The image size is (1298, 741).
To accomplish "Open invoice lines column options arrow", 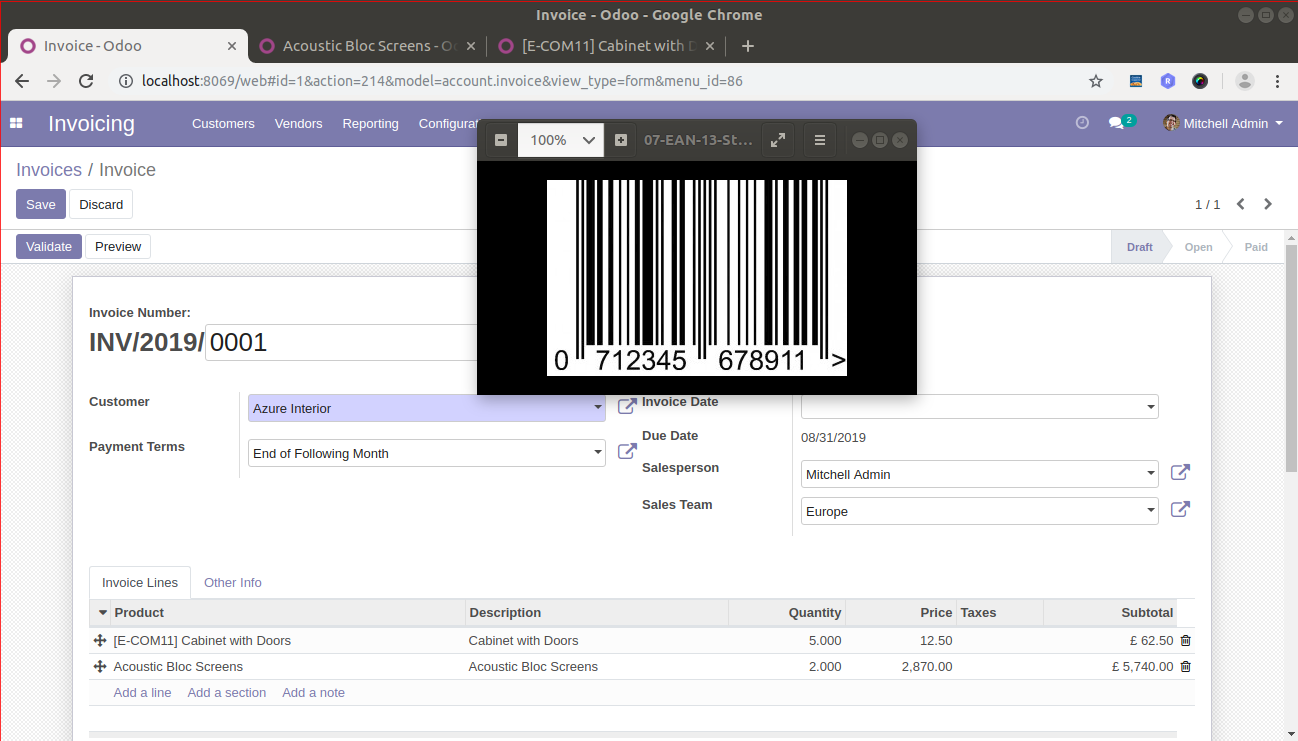I will 102,612.
